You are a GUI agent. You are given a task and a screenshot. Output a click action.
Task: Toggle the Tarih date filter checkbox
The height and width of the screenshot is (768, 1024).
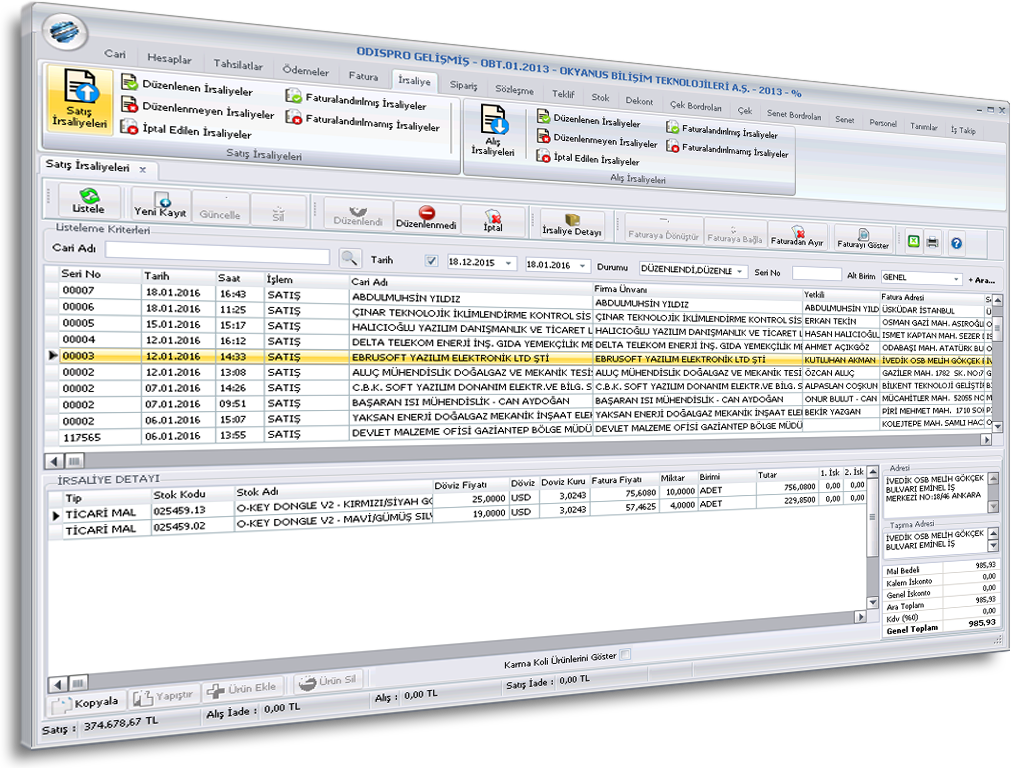click(x=431, y=261)
